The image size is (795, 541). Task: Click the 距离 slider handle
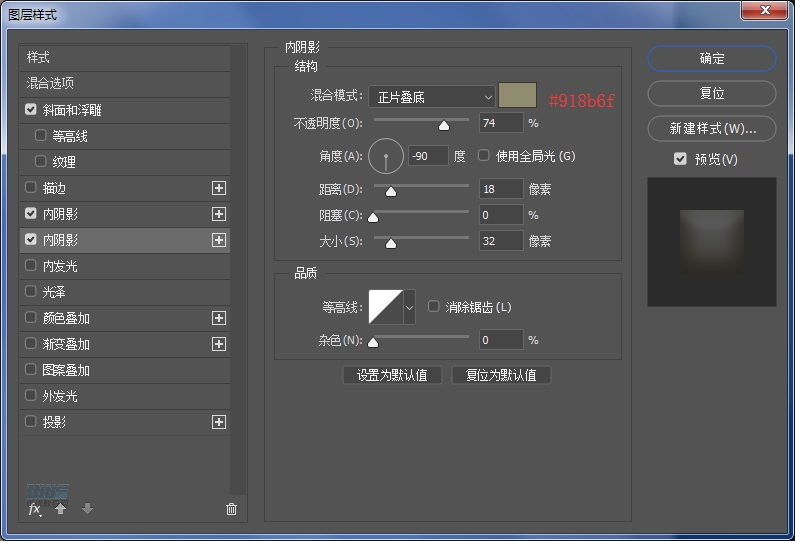click(x=391, y=191)
